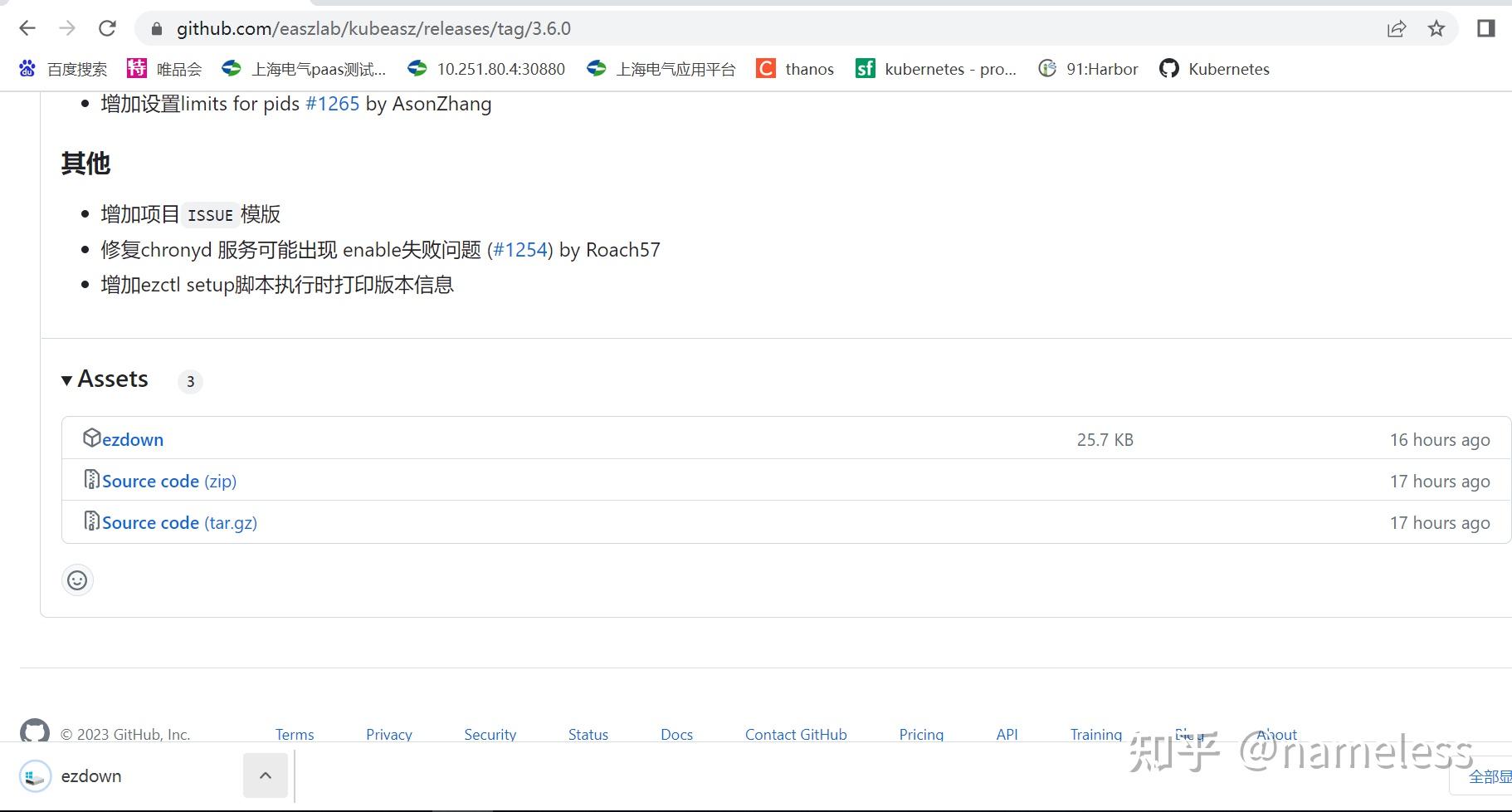Open the share icon in the address bar

tap(1397, 27)
